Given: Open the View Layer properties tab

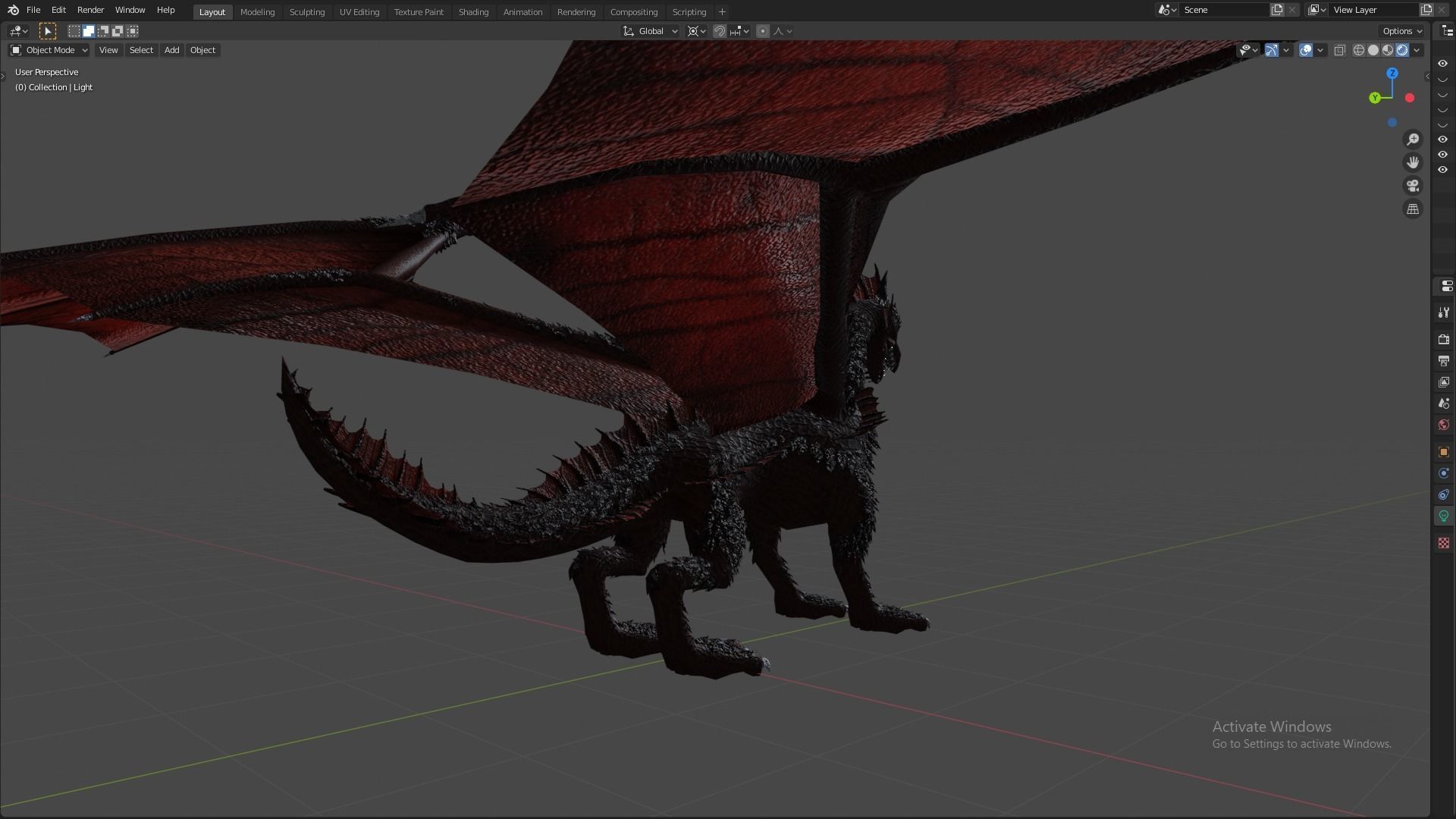Looking at the screenshot, I should tap(1444, 382).
